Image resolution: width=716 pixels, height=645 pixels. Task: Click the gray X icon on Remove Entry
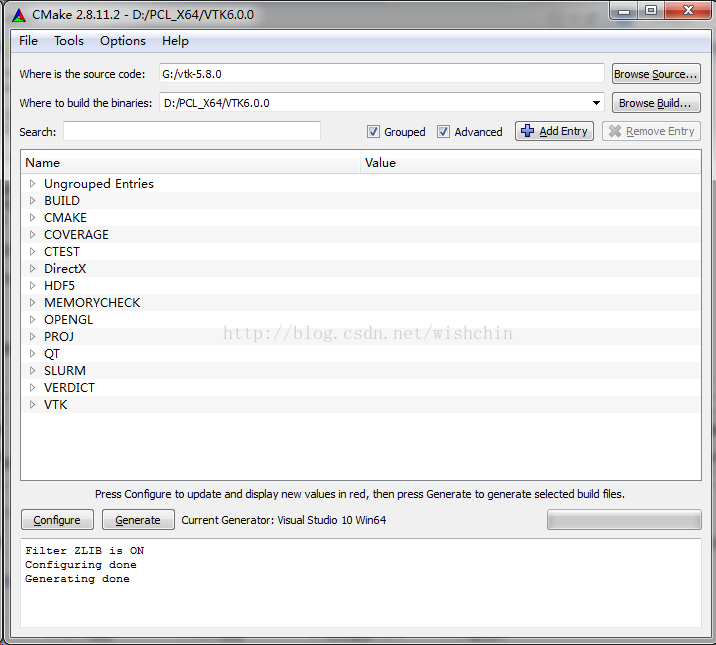pos(615,131)
